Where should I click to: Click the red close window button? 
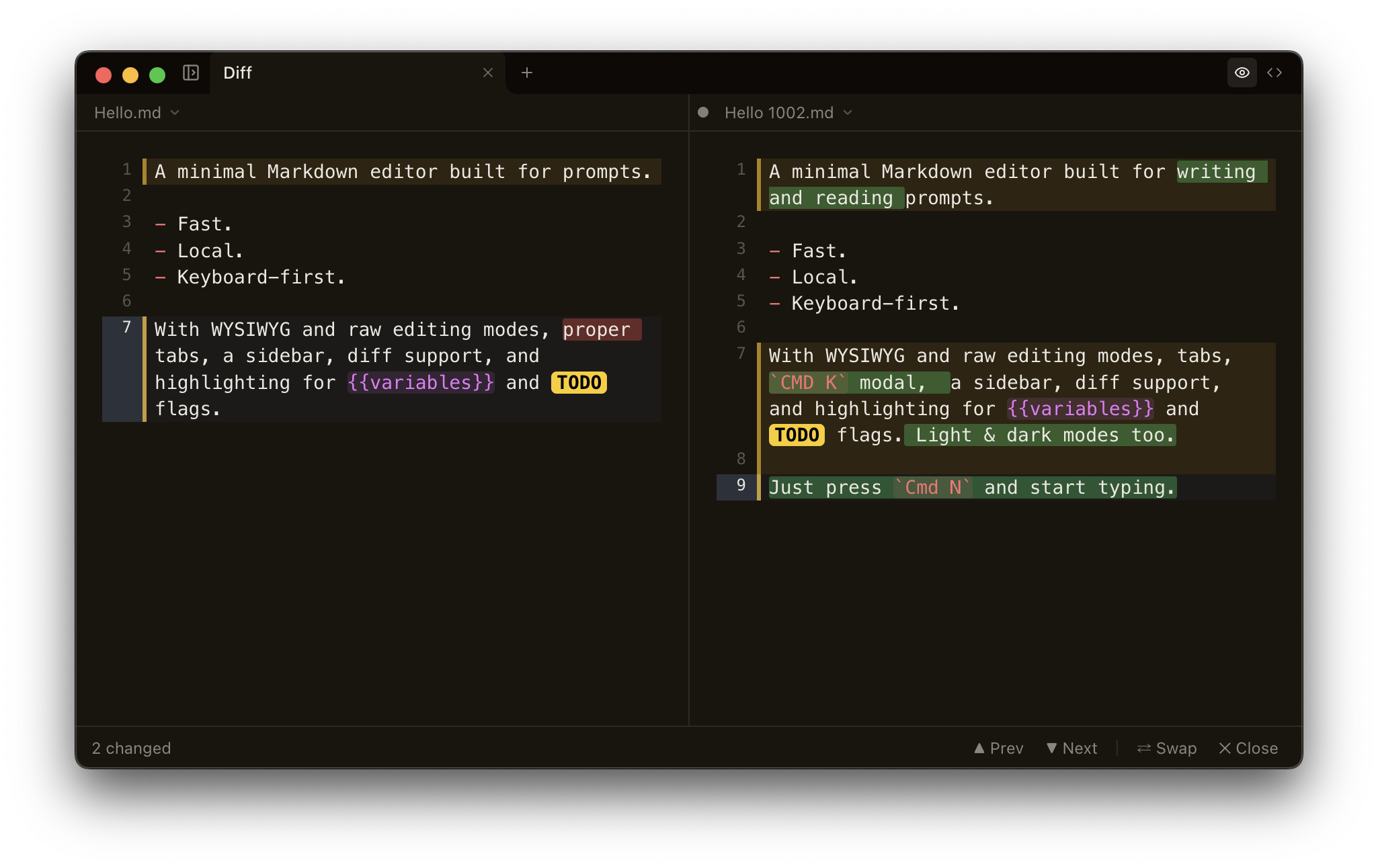click(x=104, y=75)
